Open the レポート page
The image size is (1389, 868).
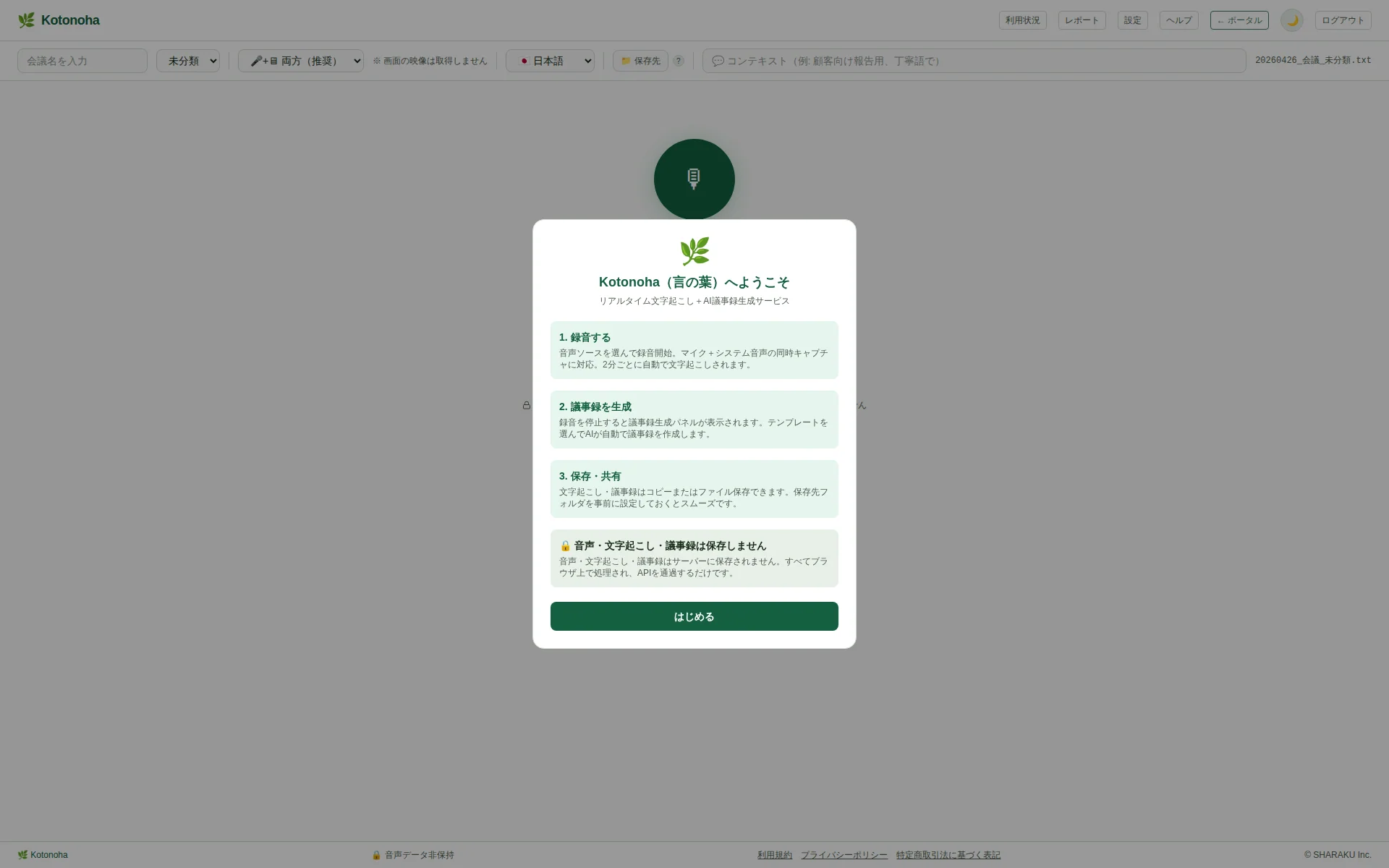[x=1082, y=20]
